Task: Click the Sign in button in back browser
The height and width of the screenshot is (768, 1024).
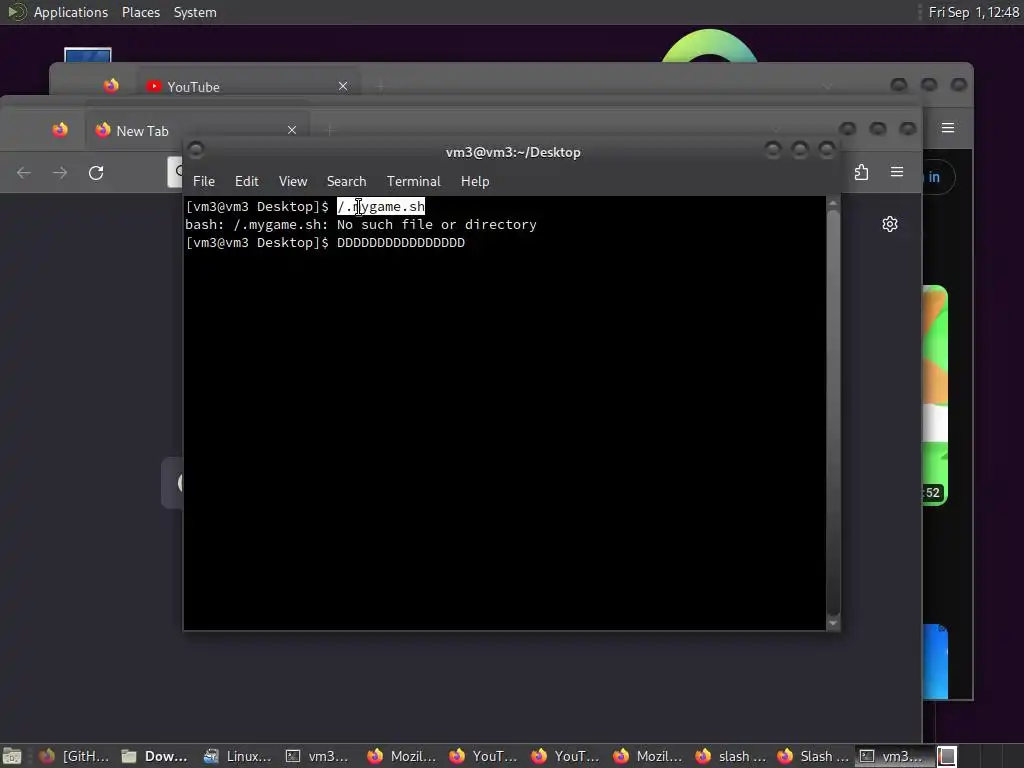Action: click(939, 177)
